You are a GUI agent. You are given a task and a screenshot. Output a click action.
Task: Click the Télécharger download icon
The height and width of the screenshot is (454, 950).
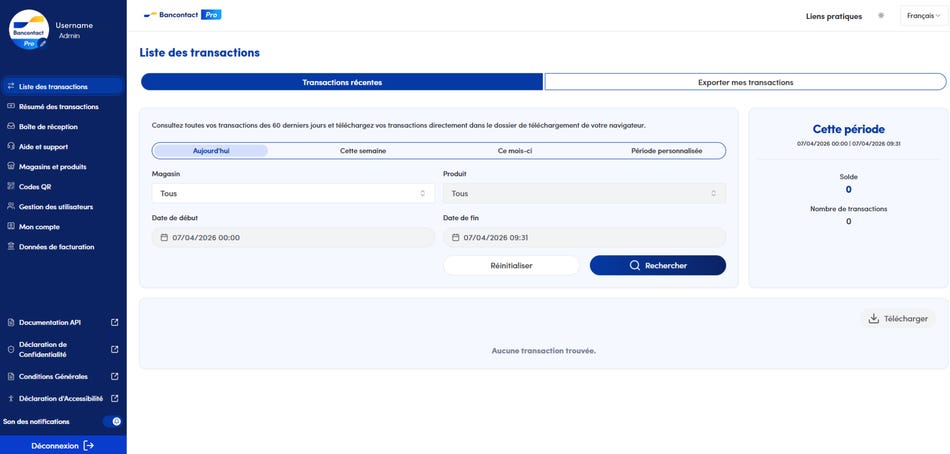tap(873, 319)
